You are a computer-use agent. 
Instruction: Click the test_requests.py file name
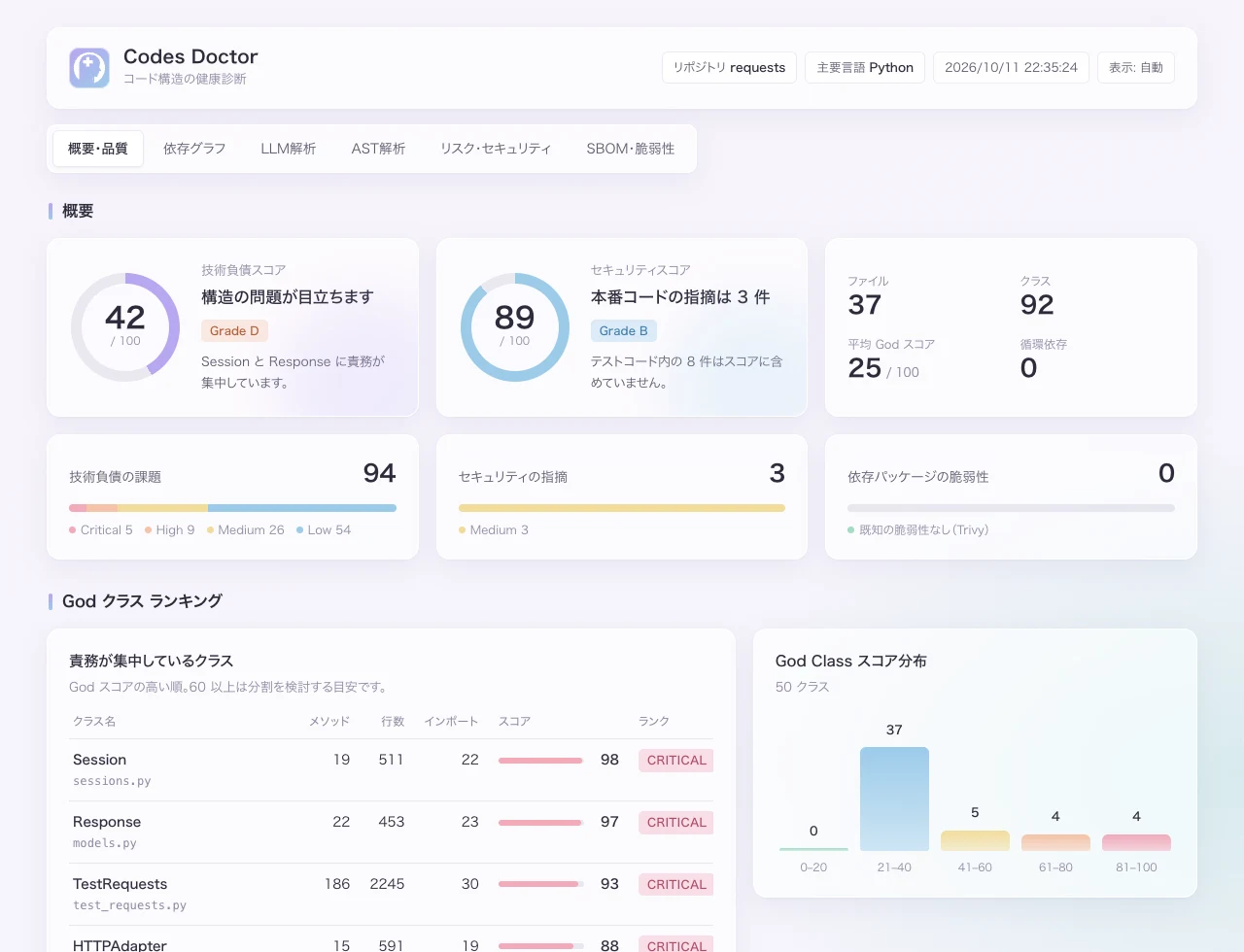[129, 905]
